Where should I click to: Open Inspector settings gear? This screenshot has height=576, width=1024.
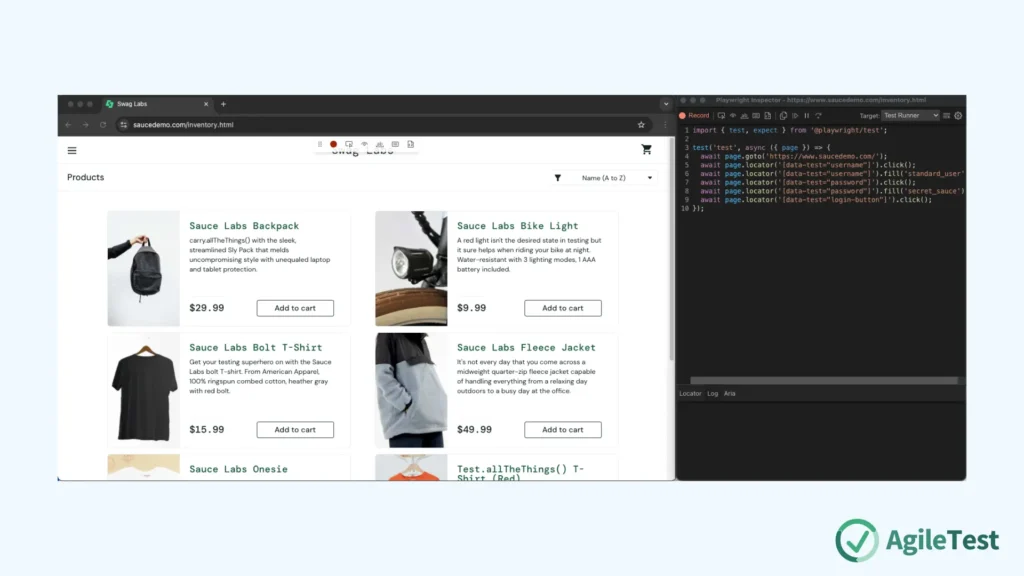[x=958, y=116]
